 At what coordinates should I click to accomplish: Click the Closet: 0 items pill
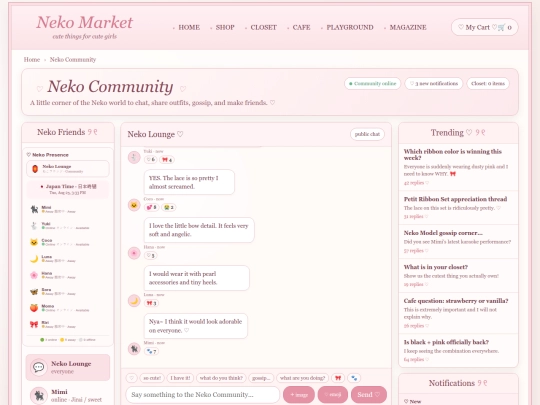point(488,83)
